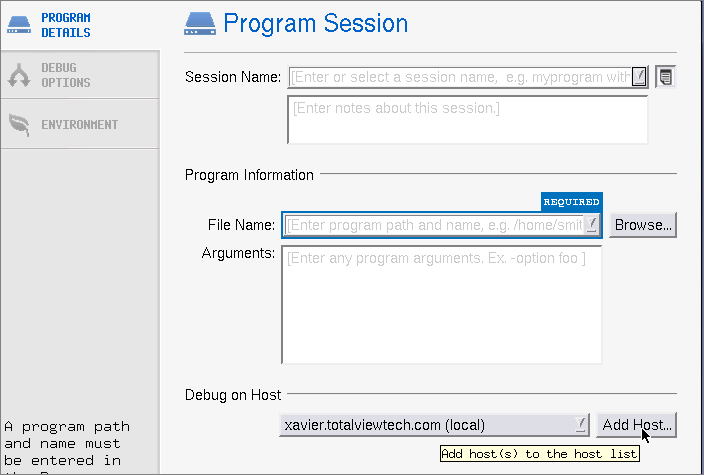This screenshot has height=475, width=704.
Task: Open the Program Details tab
Action: tap(66, 25)
